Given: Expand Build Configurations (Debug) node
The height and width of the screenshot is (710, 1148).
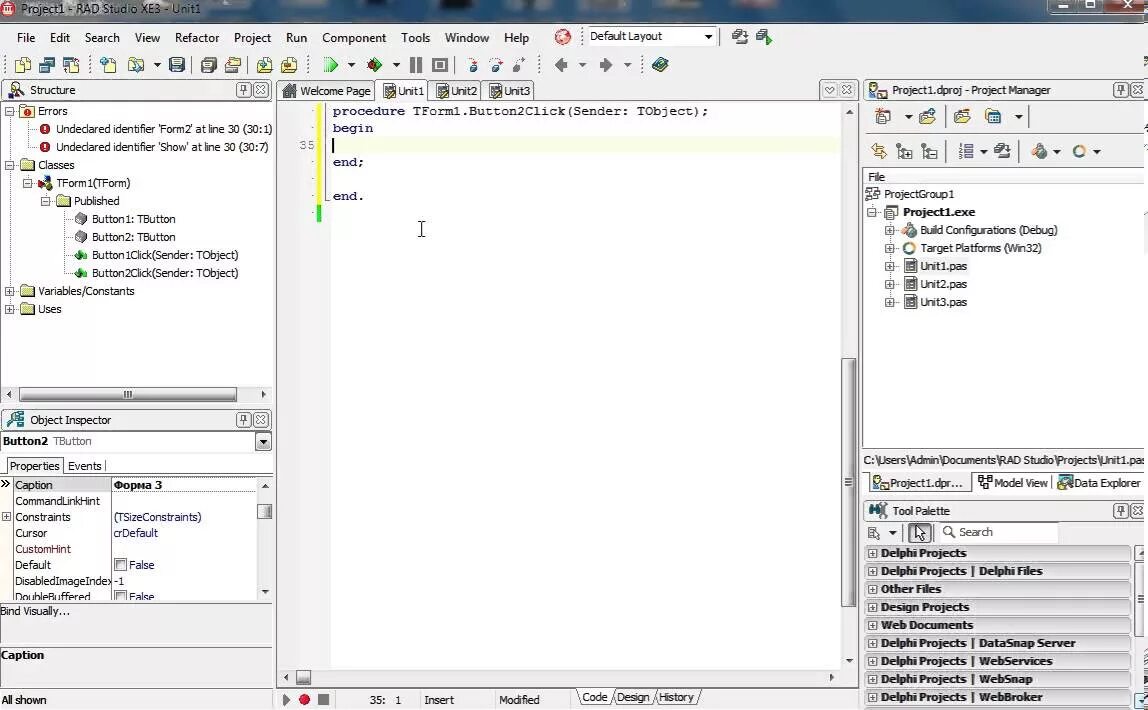Looking at the screenshot, I should point(890,231).
